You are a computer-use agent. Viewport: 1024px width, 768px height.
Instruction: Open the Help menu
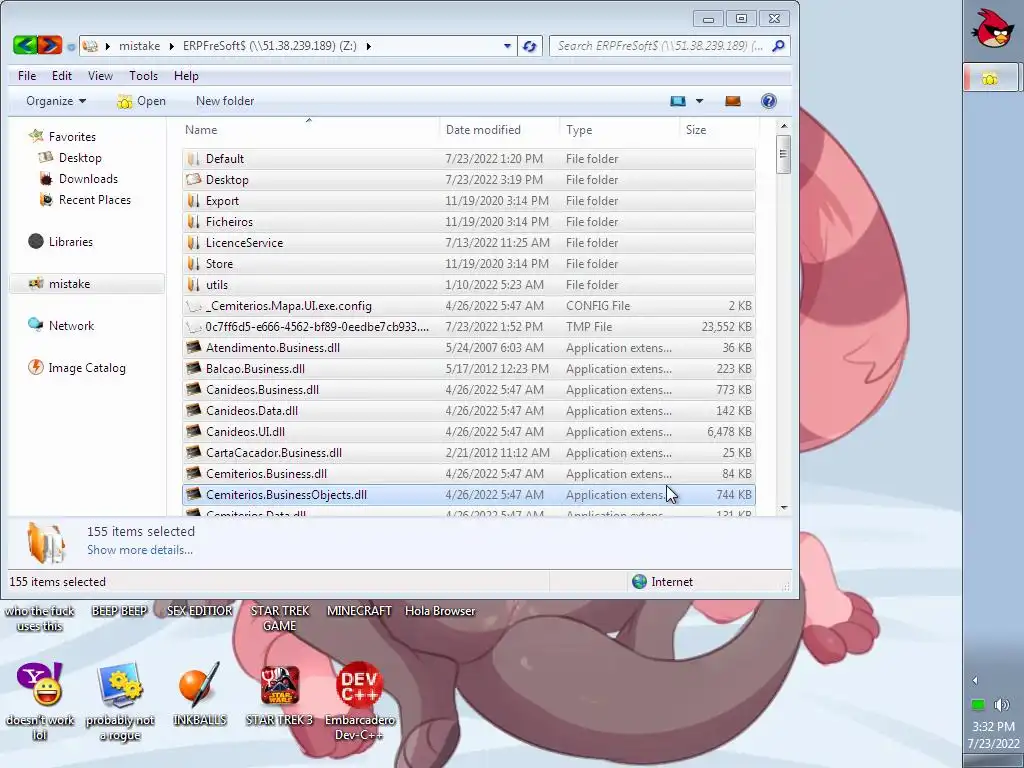click(x=186, y=76)
